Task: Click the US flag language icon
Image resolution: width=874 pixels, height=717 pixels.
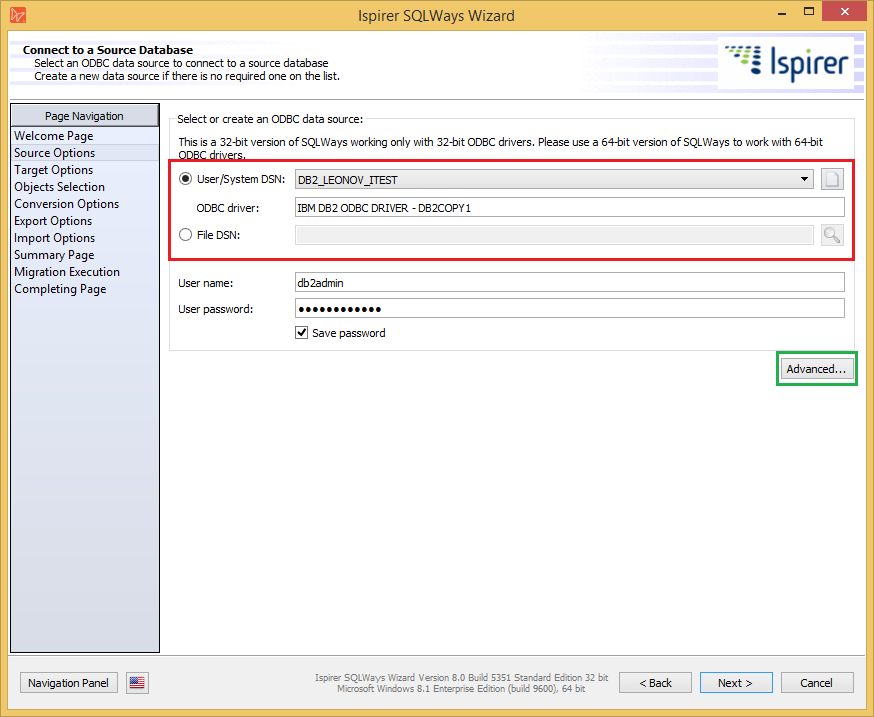Action: [x=137, y=683]
